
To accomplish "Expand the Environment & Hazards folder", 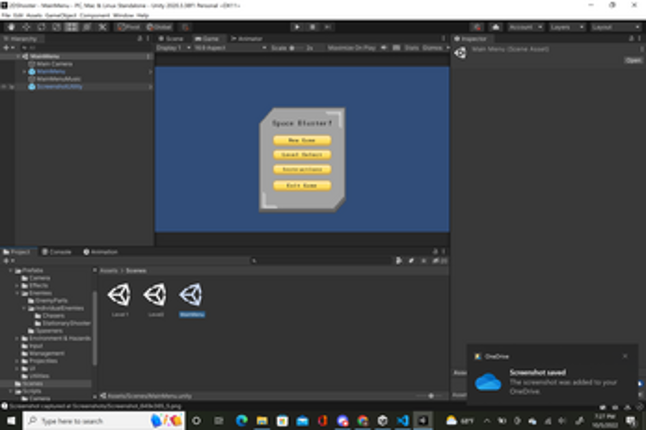I will 17,339.
